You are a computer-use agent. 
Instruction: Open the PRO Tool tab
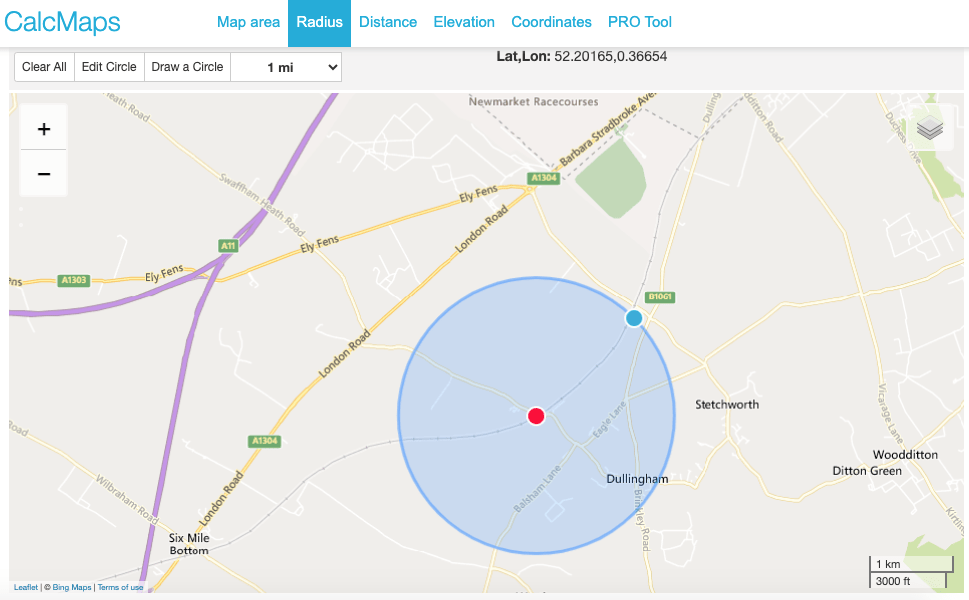pos(640,22)
